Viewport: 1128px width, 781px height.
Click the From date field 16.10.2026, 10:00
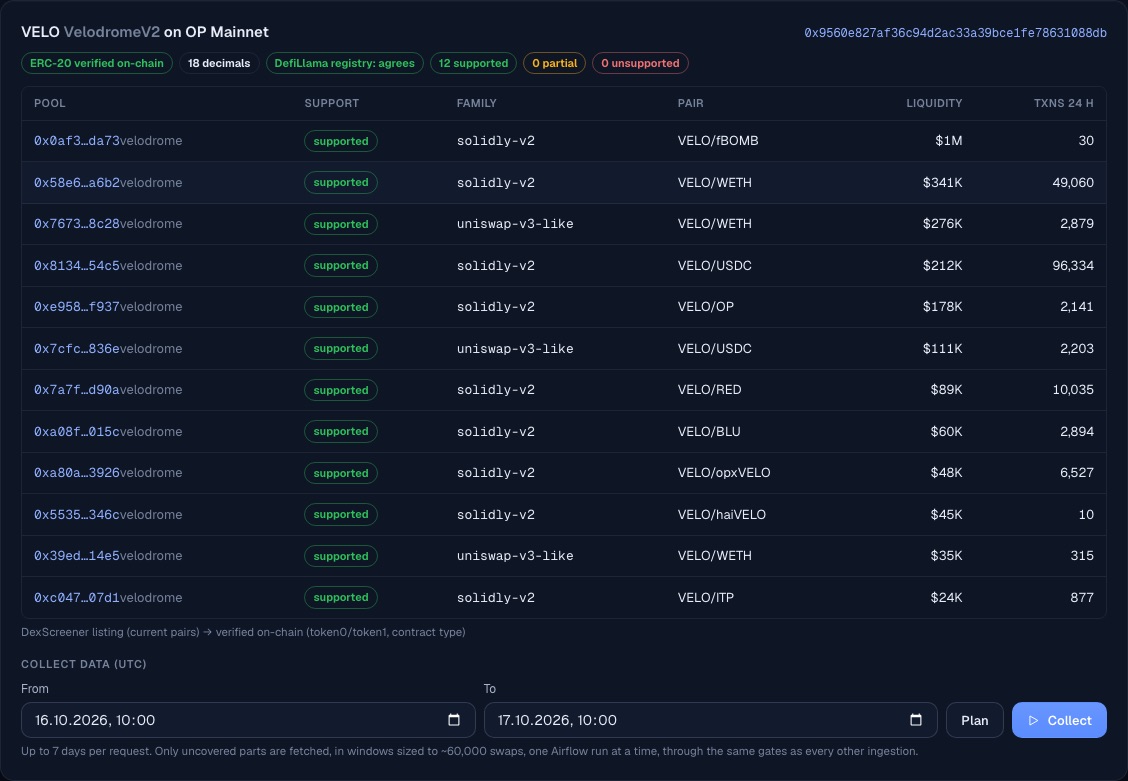[x=248, y=720]
